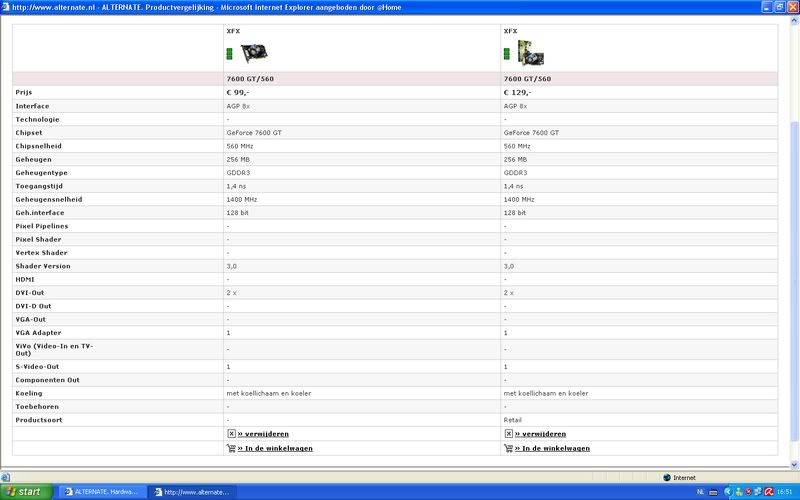Click the 'Prijs' row label
The height and width of the screenshot is (500, 800).
[x=23, y=92]
